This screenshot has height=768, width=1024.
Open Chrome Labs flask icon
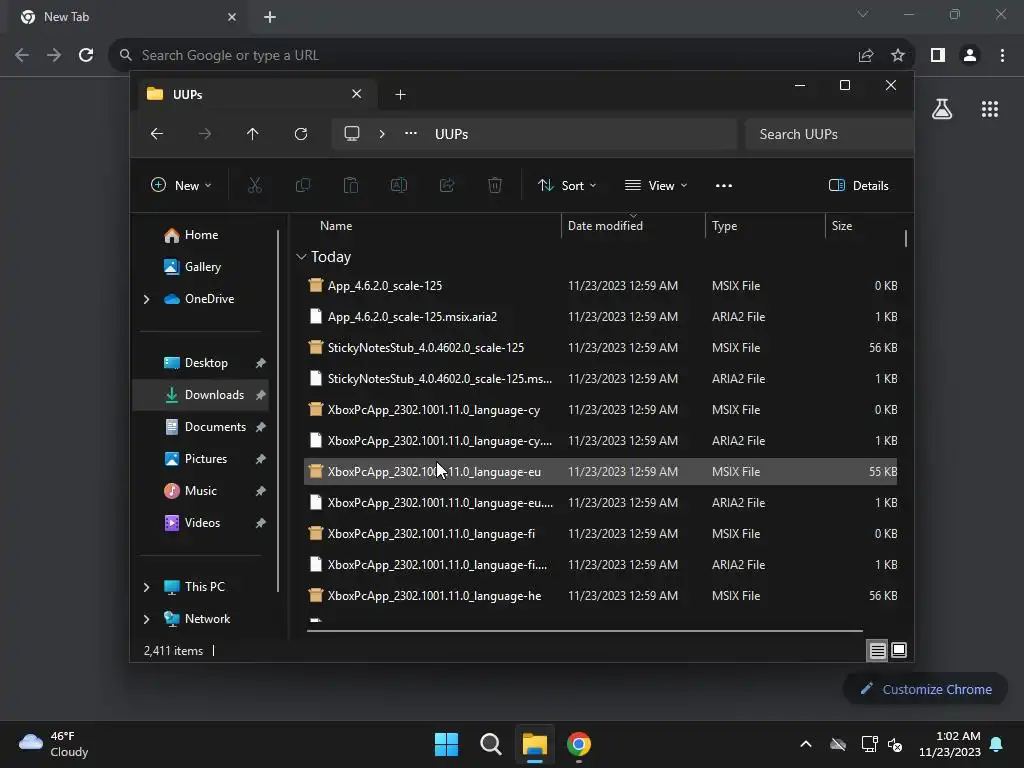tap(942, 109)
